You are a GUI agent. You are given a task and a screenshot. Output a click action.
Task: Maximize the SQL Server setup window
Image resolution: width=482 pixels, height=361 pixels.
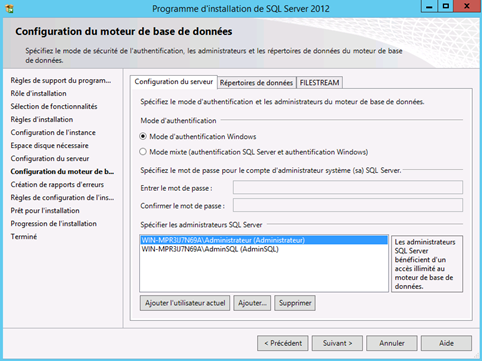446,6
